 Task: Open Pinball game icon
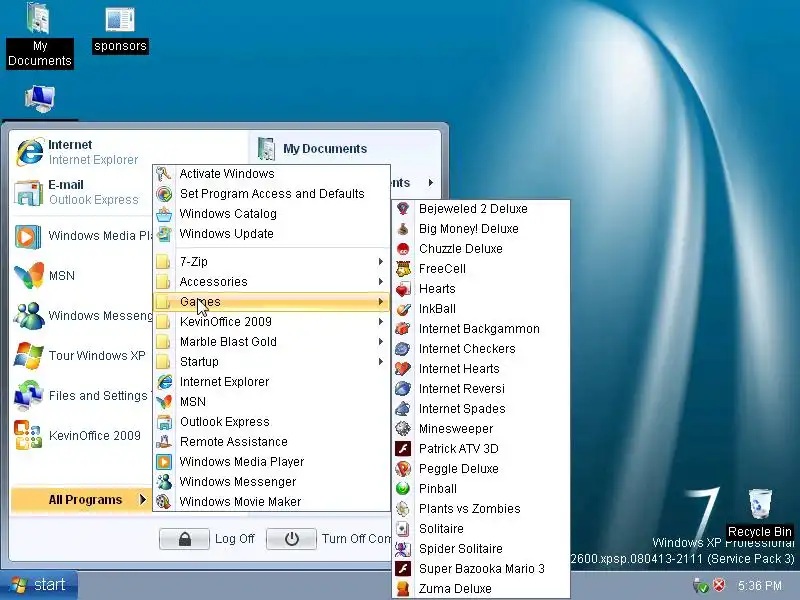coord(403,489)
